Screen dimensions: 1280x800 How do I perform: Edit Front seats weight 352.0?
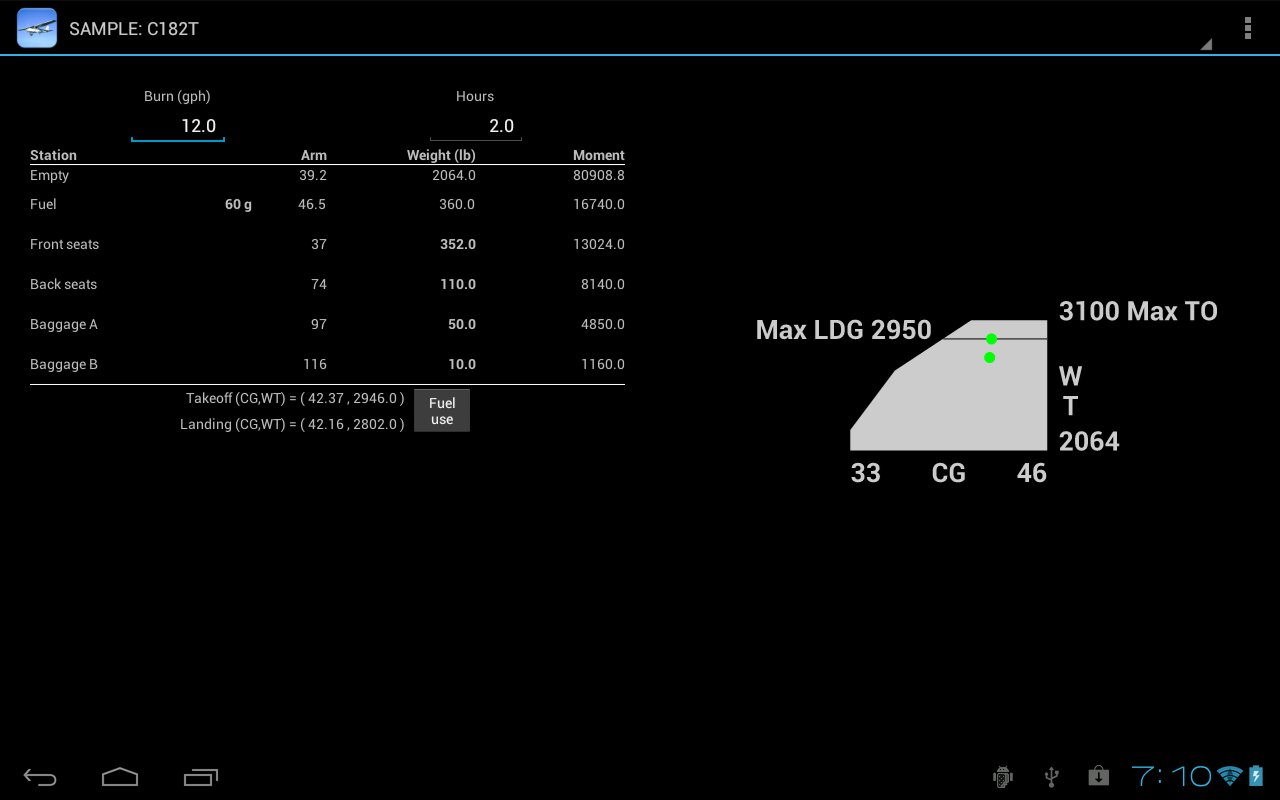click(x=458, y=244)
